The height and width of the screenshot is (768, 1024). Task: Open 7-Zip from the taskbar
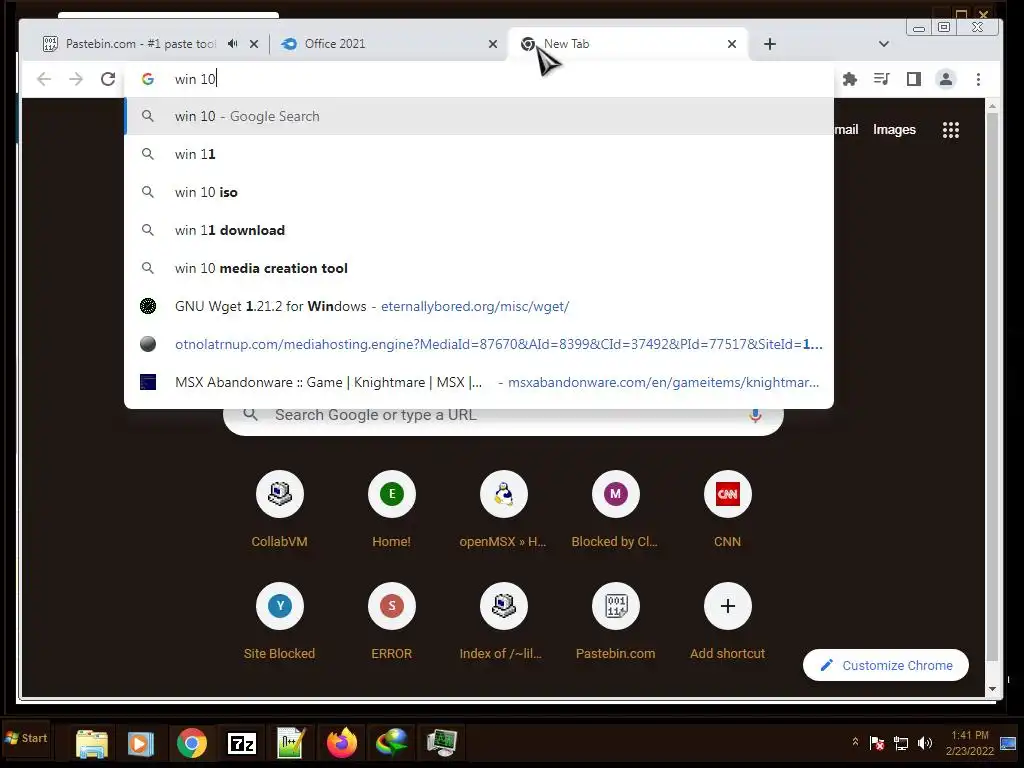tap(242, 743)
